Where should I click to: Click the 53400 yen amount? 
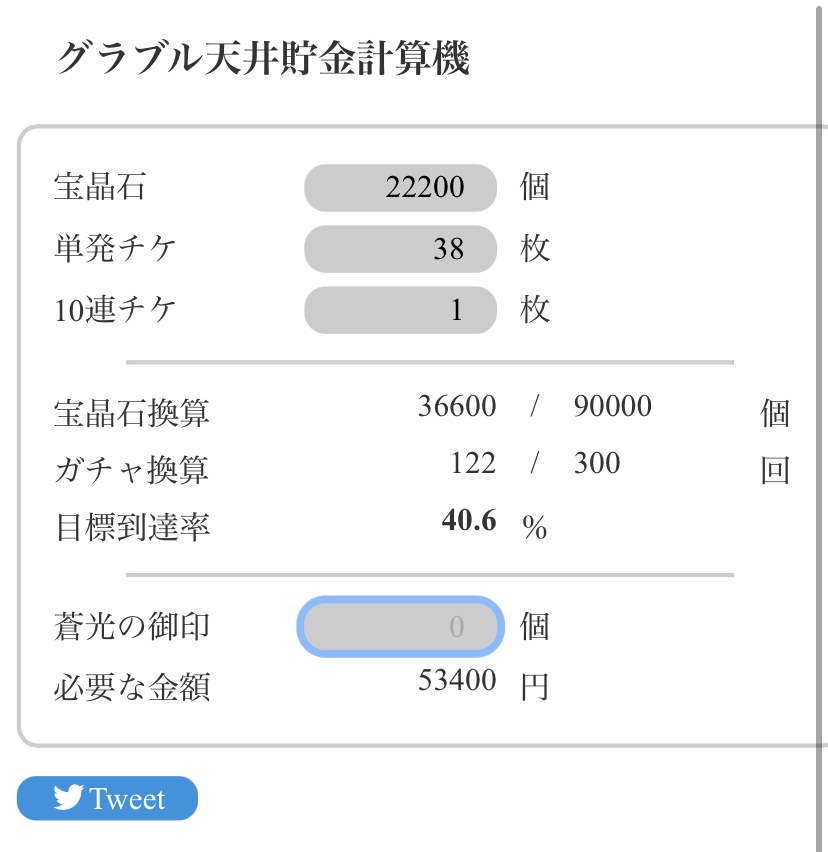[457, 682]
